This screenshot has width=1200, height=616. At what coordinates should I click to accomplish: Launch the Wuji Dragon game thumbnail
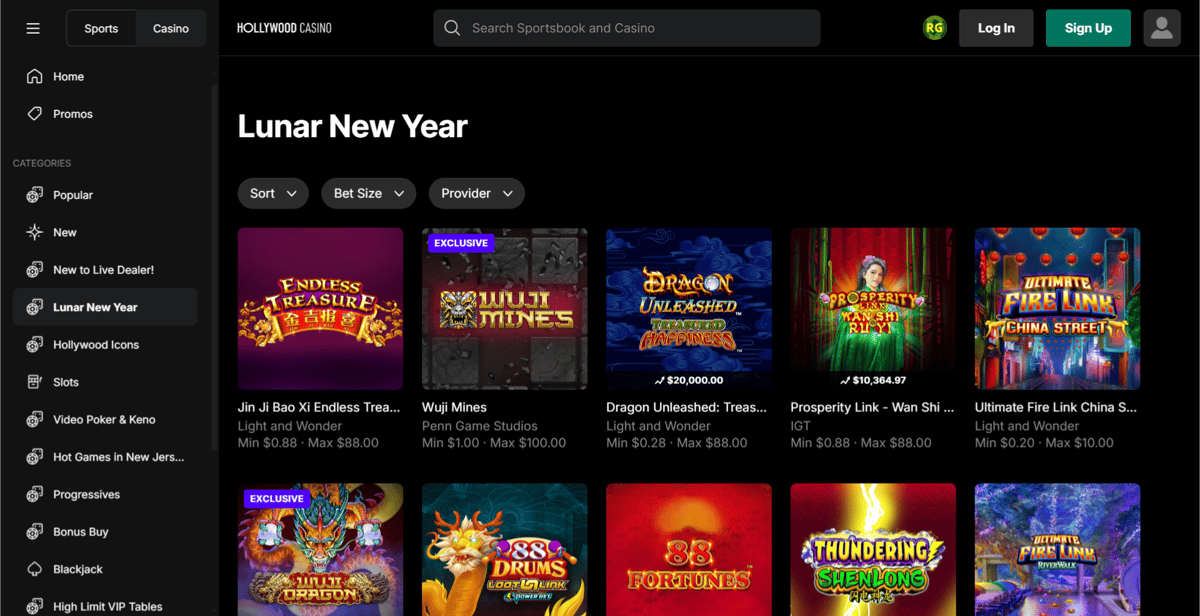[321, 550]
